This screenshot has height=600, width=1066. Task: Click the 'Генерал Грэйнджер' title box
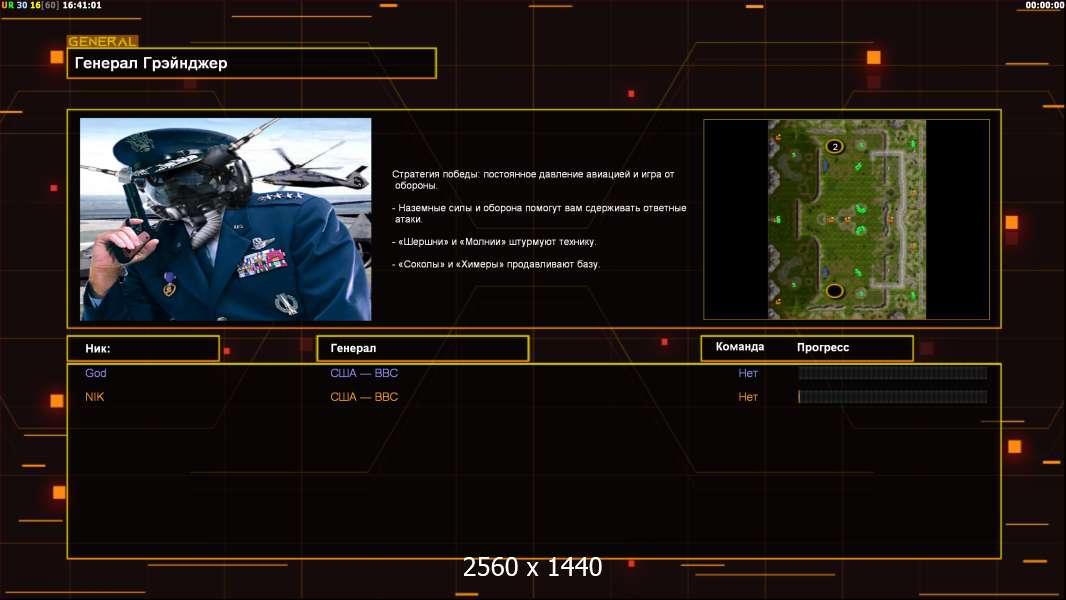tap(251, 63)
